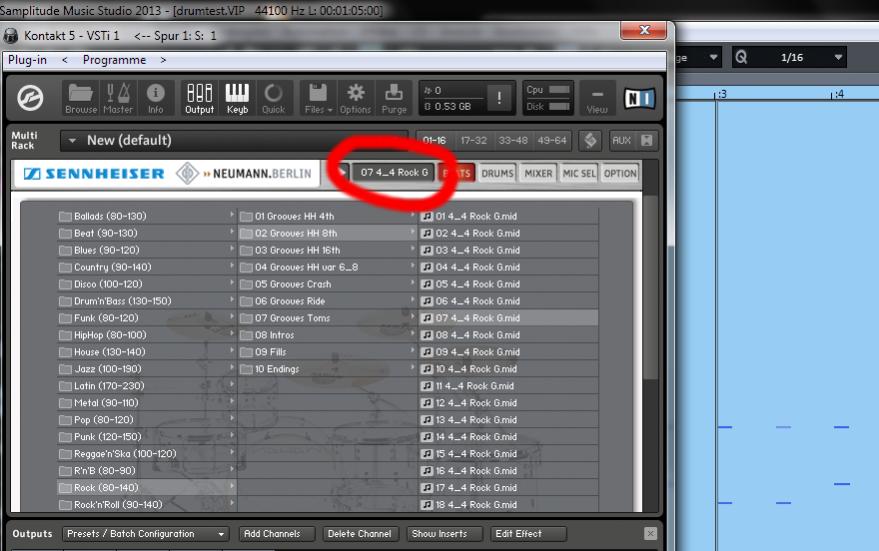The height and width of the screenshot is (551, 879).
Task: Select 07 4_4 Rock G.mid file
Action: point(508,318)
